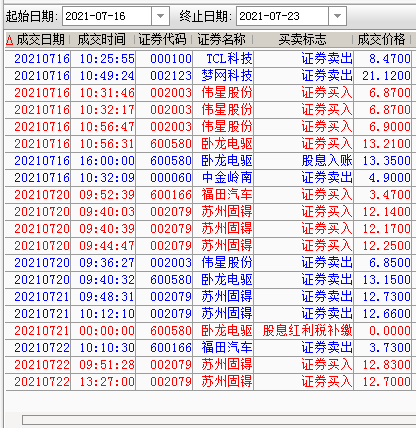Click the time cell 09:52:39
This screenshot has height=428, width=416.
pyautogui.click(x=103, y=195)
